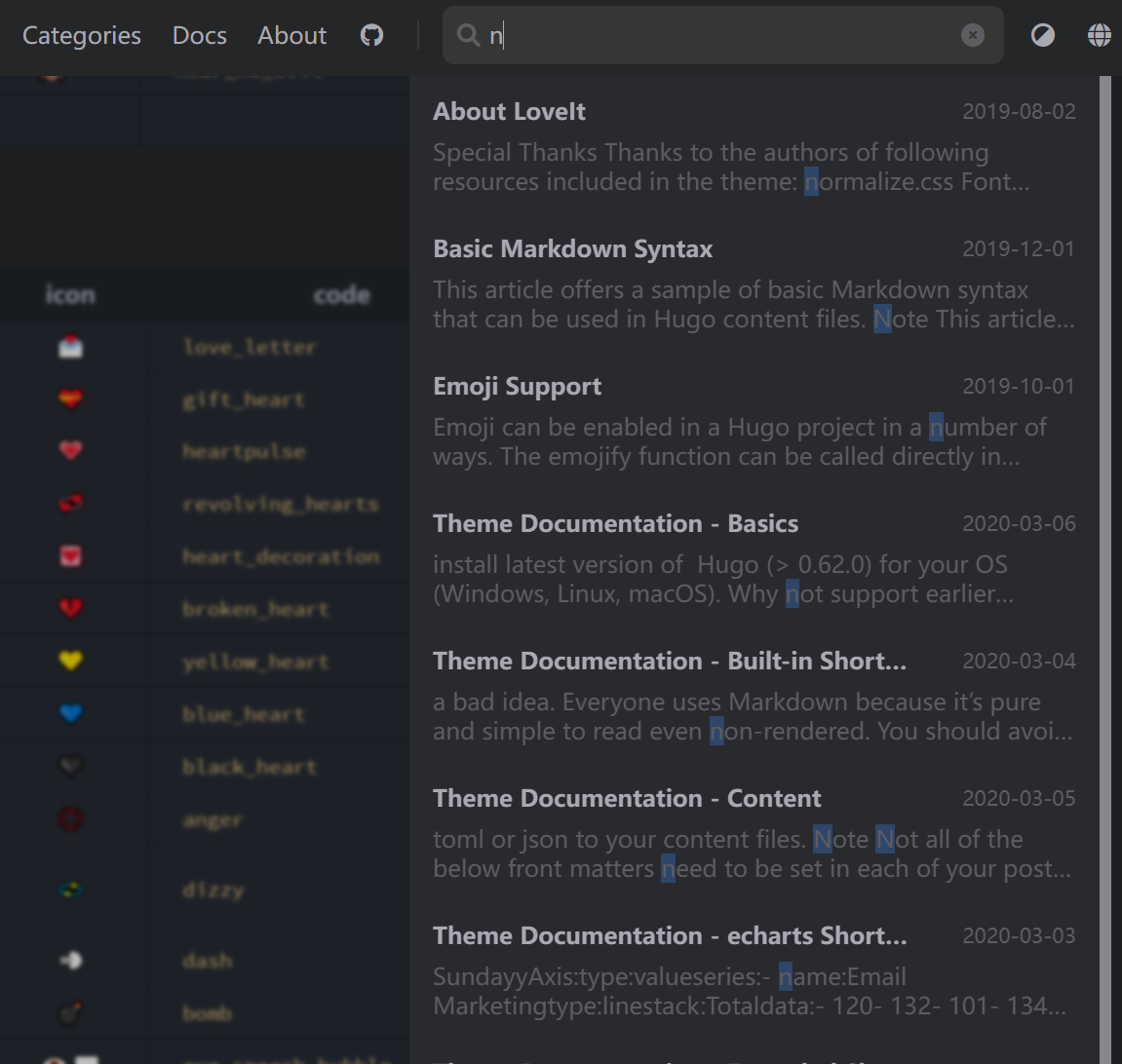Open the Docs menu
1122x1064 pixels.
point(199,35)
